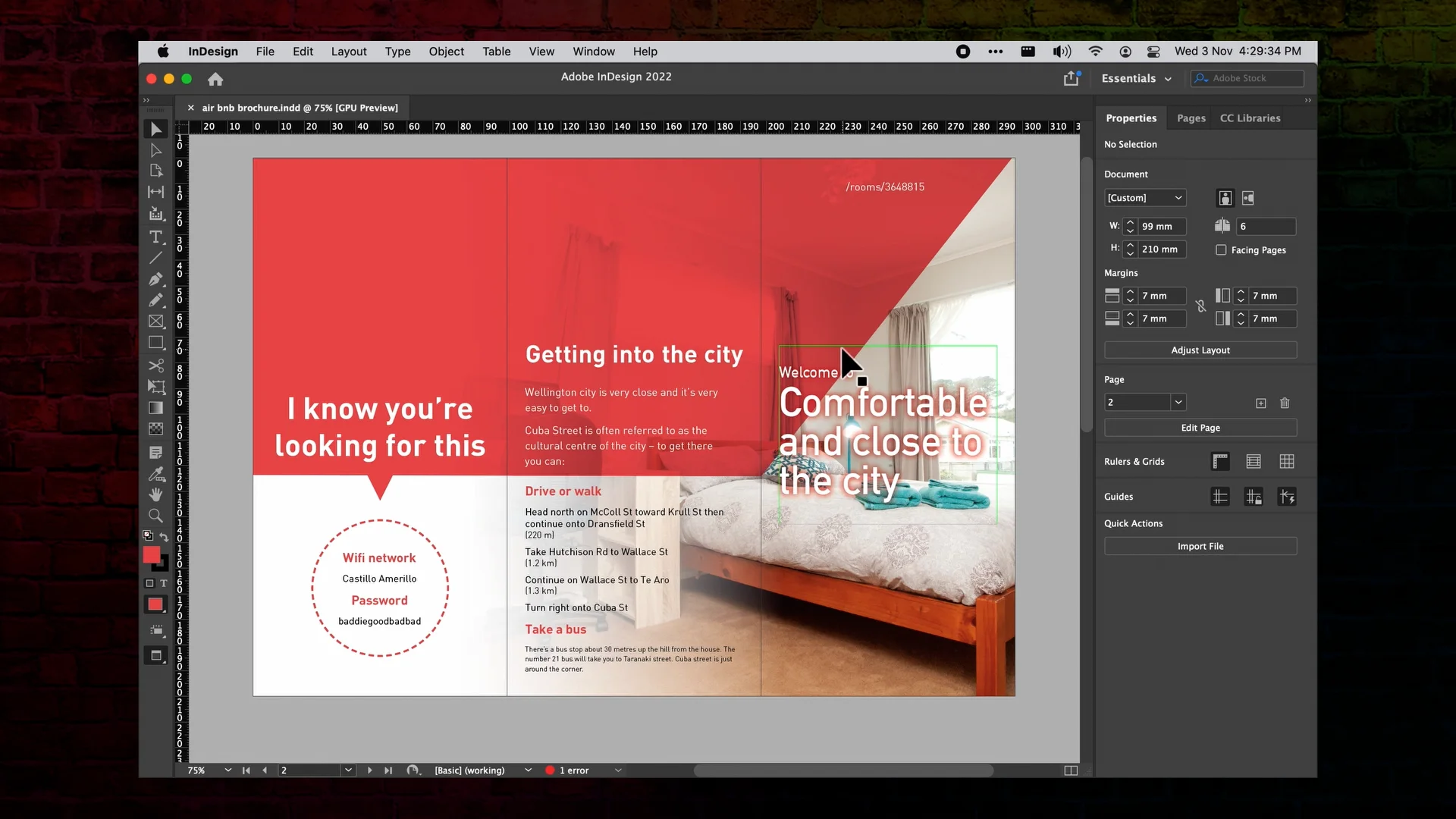Viewport: 1456px width, 819px height.
Task: Select the Gradient Swatch tool
Action: 156,408
